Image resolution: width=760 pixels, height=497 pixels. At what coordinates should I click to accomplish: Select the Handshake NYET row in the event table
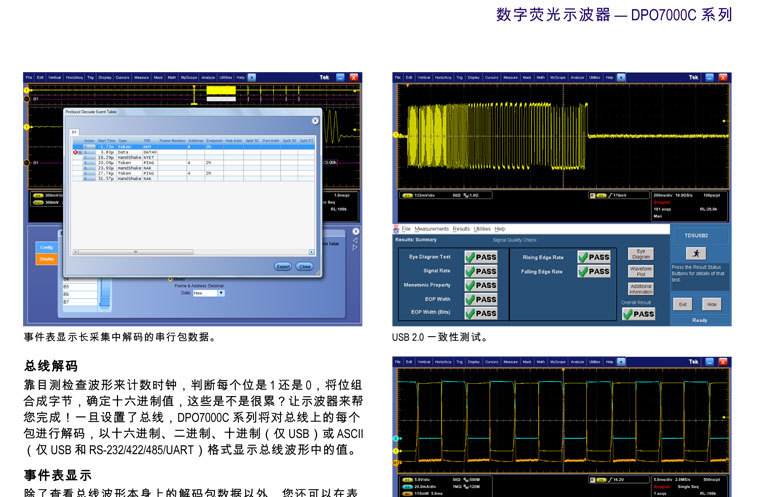coord(194,158)
